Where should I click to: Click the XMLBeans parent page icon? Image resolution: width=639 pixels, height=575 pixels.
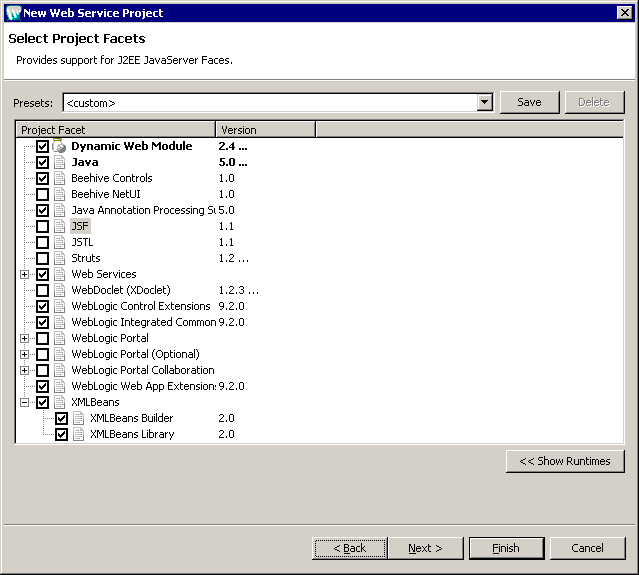pos(59,402)
